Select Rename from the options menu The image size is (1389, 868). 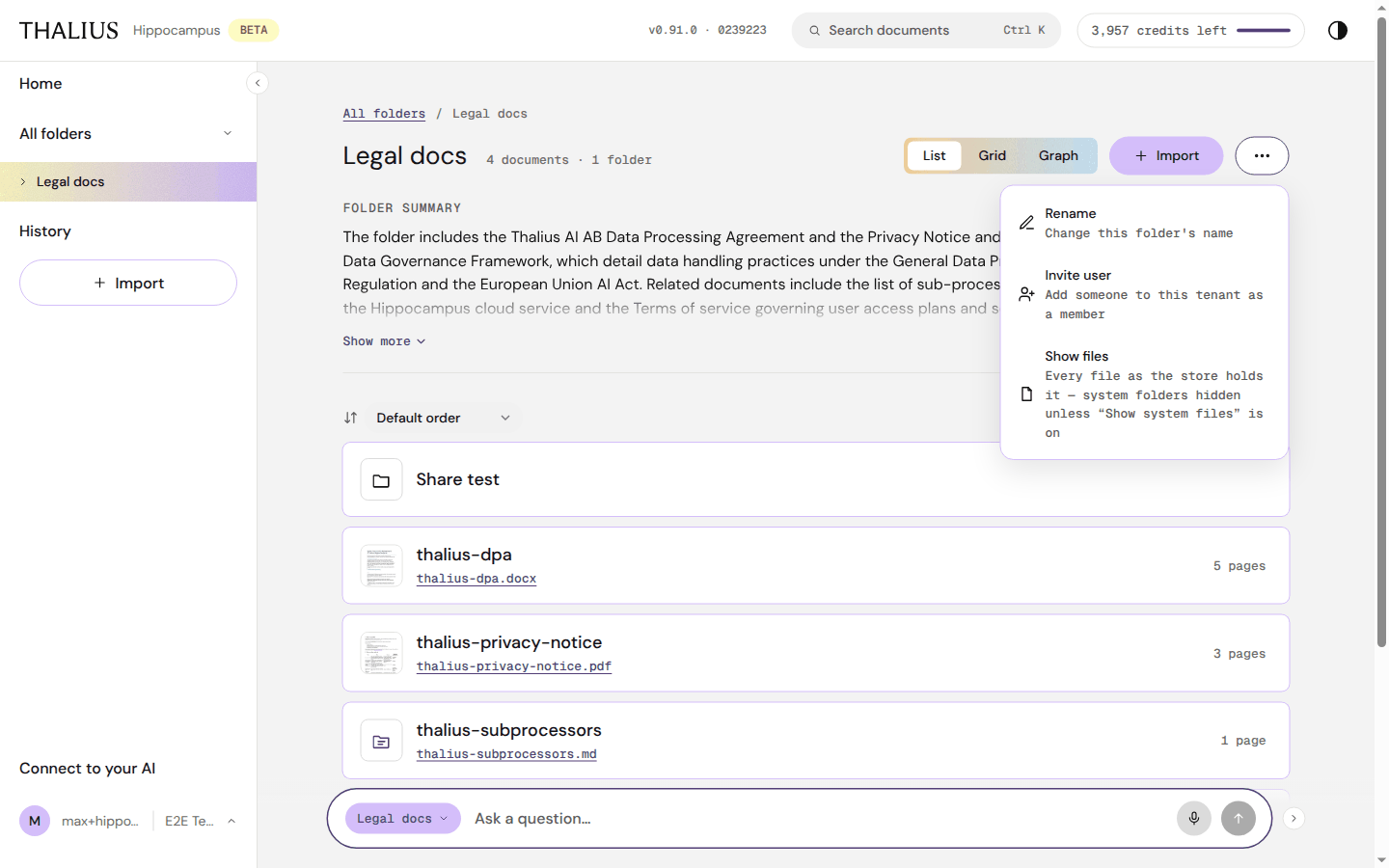1144,223
